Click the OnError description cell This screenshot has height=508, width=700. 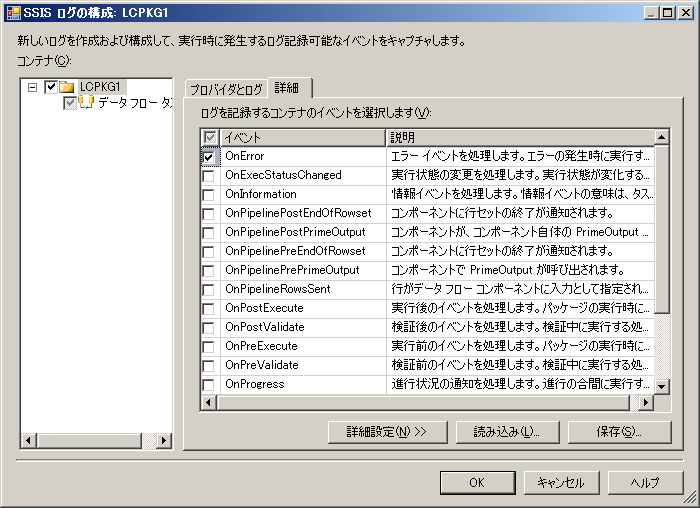(520, 156)
